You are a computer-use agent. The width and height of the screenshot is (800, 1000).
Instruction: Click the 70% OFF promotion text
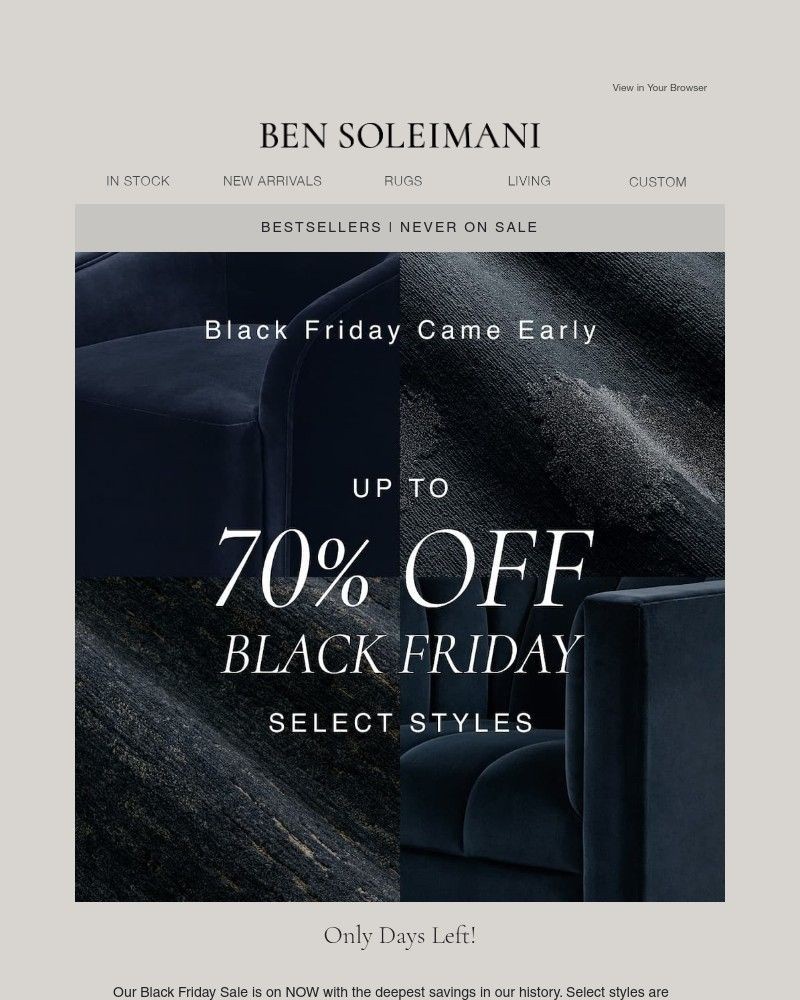pyautogui.click(x=400, y=570)
